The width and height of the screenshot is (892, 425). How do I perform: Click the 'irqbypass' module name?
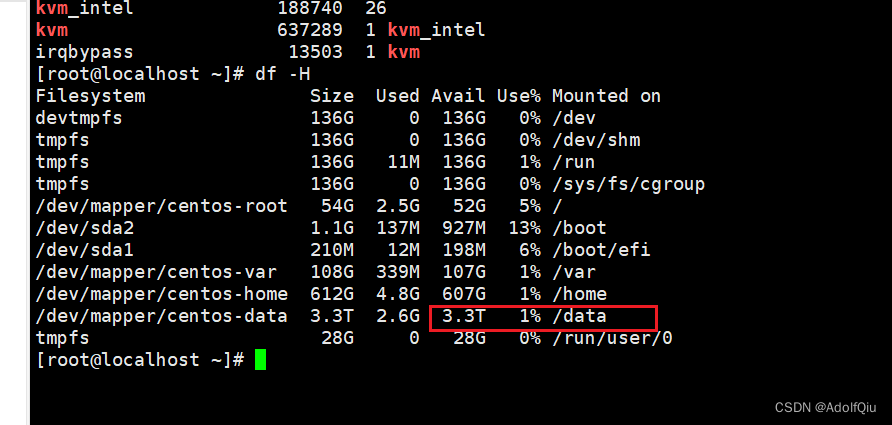[85, 52]
